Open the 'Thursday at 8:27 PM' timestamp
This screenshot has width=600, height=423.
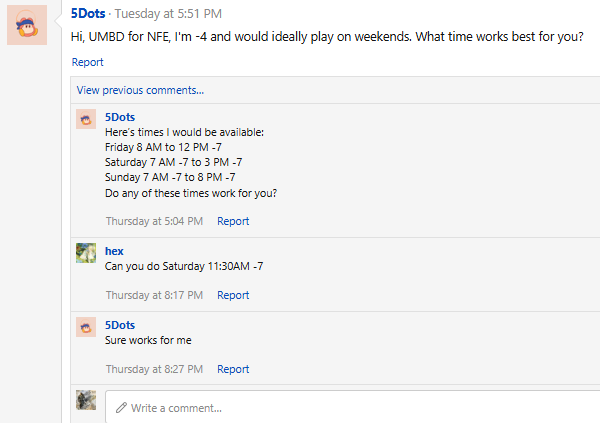click(154, 369)
